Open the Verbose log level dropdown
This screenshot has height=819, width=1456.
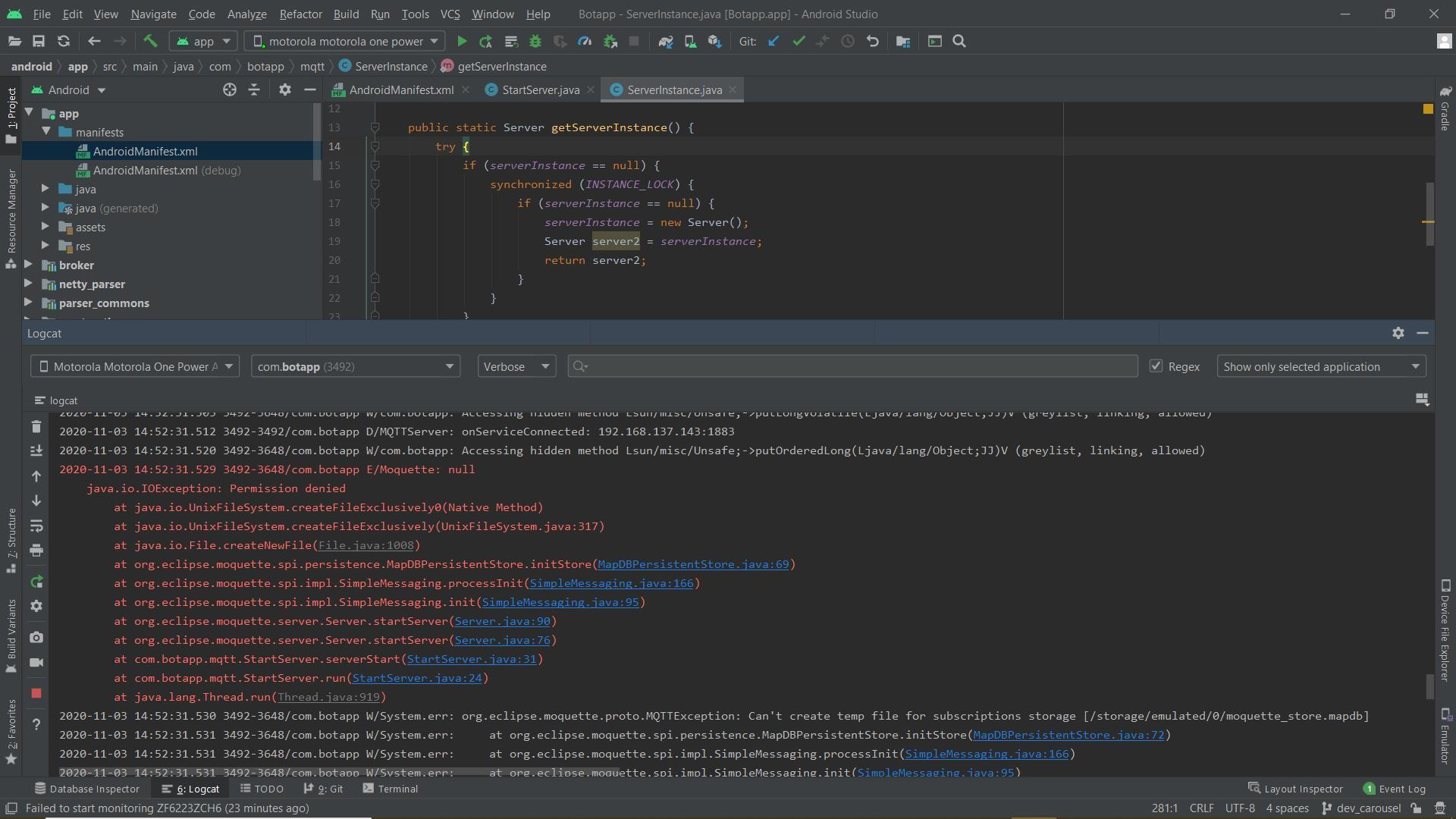pos(516,366)
